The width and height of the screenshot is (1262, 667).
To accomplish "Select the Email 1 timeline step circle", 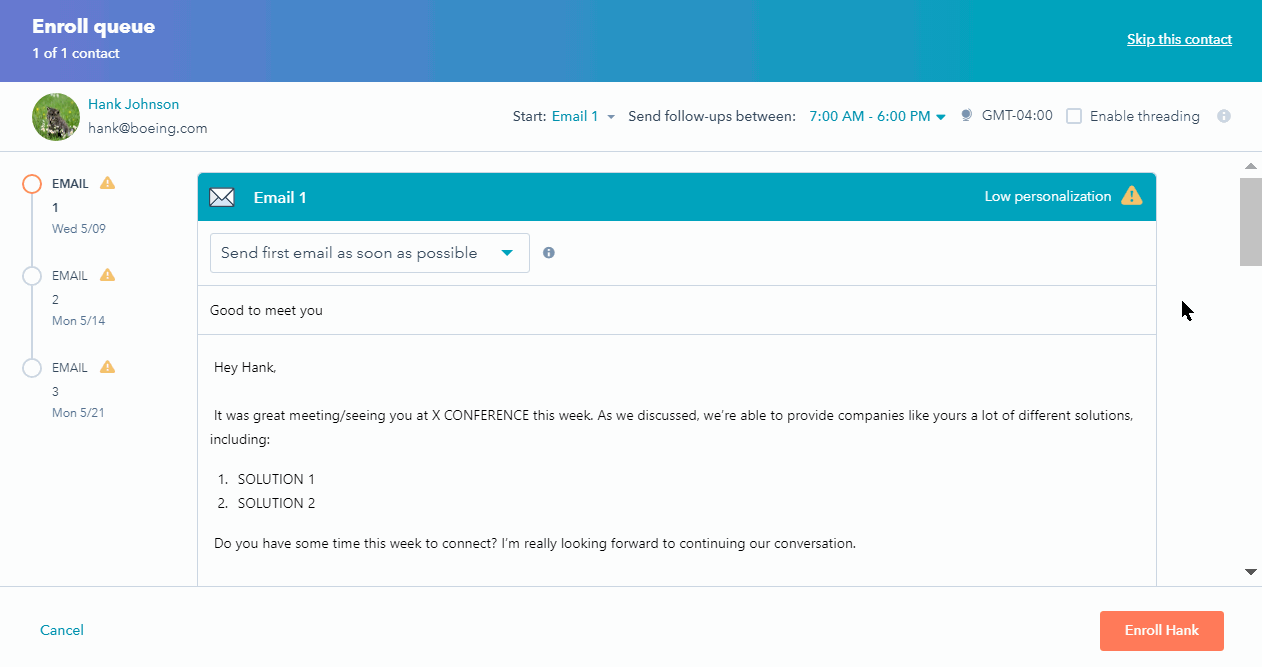I will pos(32,184).
